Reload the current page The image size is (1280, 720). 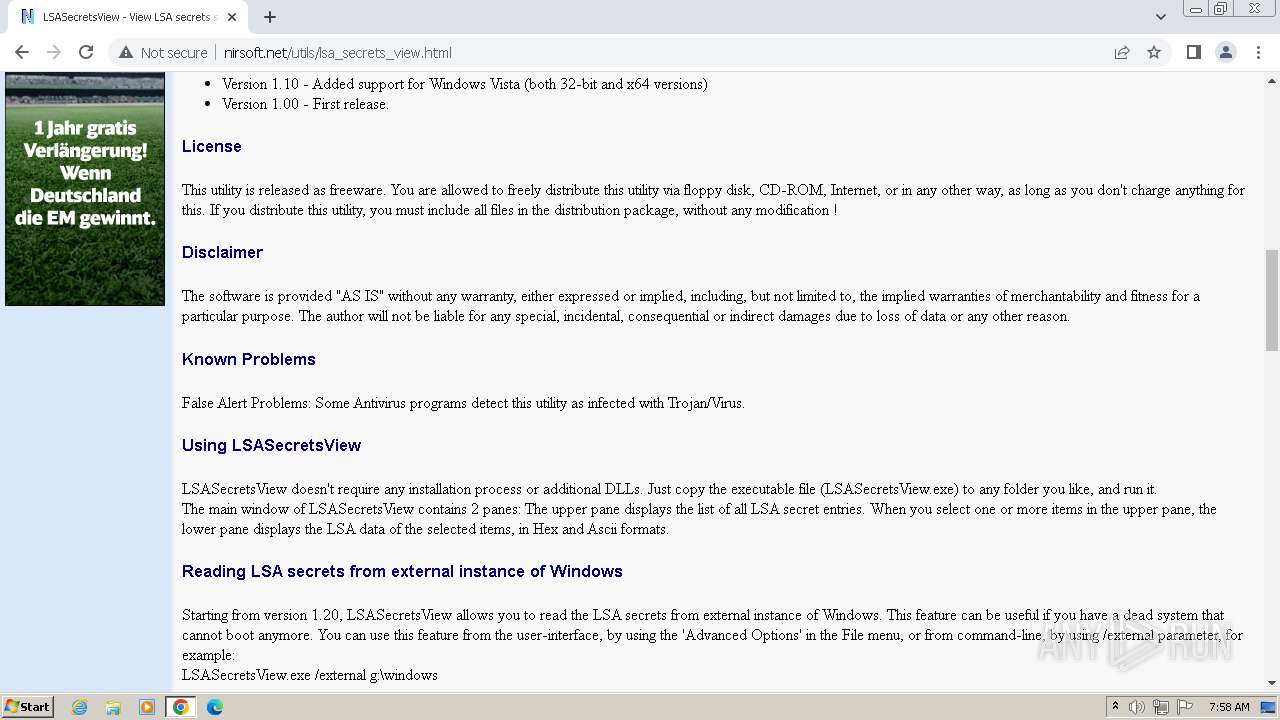tap(86, 52)
